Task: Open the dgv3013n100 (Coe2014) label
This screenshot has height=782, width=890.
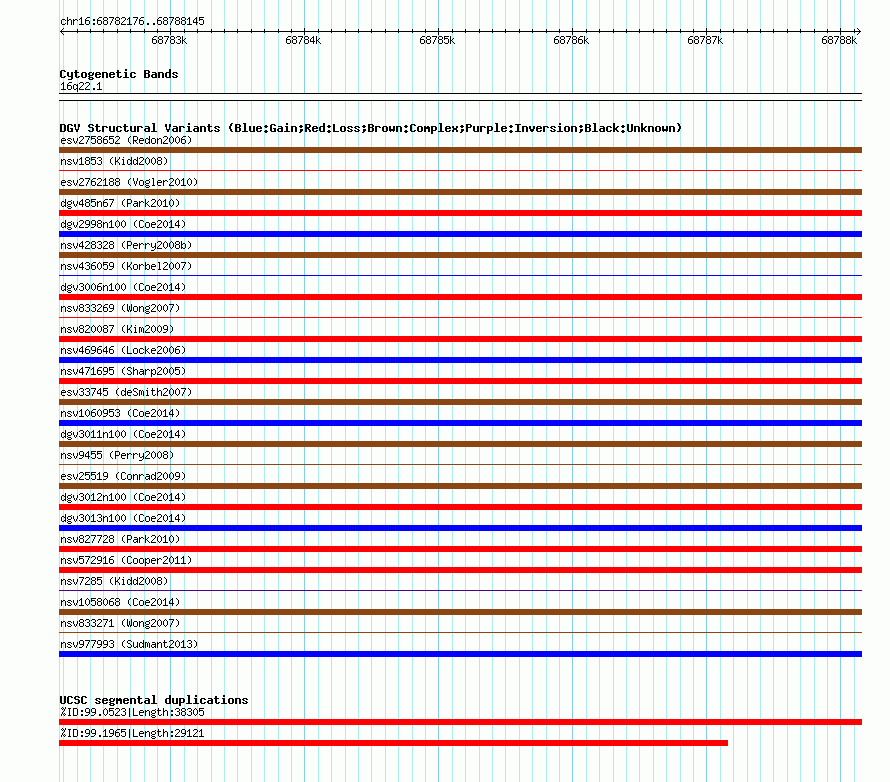Action: [123, 518]
